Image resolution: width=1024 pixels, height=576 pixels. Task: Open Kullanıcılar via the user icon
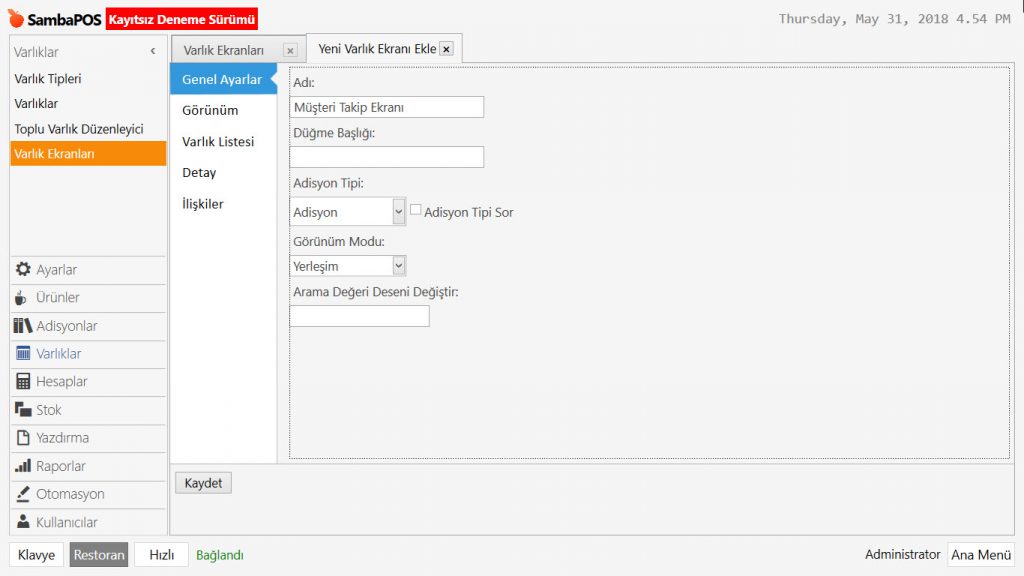[x=23, y=522]
